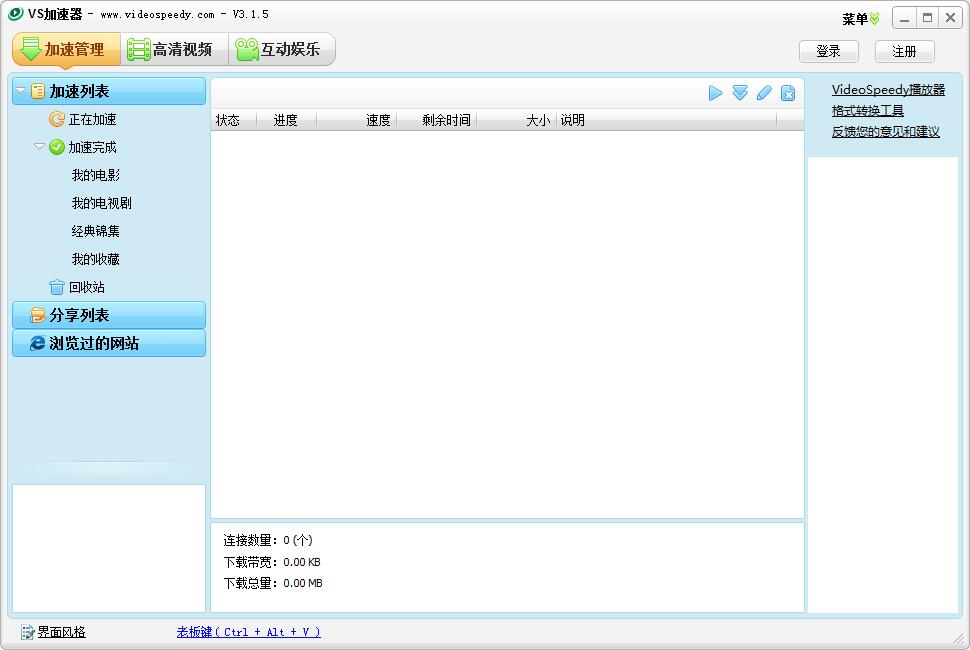Image resolution: width=970 pixels, height=650 pixels.
Task: Click the 回收站 recycle bin icon
Action: (58, 287)
